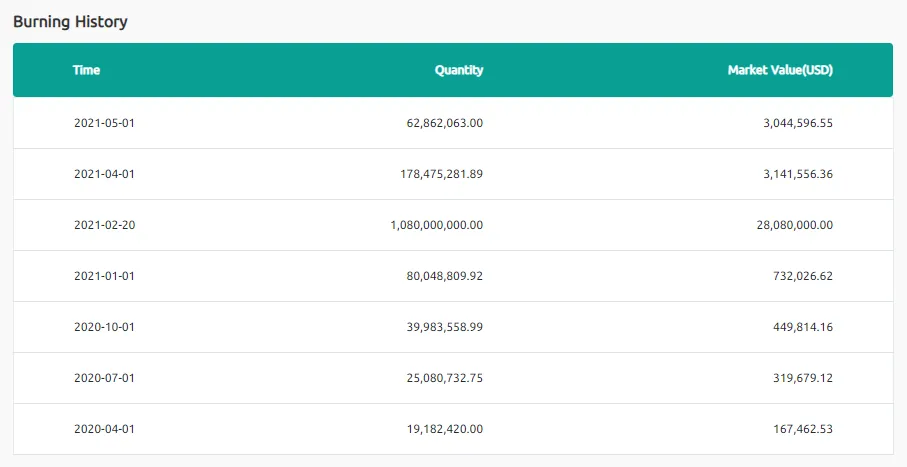Select the 2021-04-01 burn date
The width and height of the screenshot is (907, 467).
pos(104,174)
